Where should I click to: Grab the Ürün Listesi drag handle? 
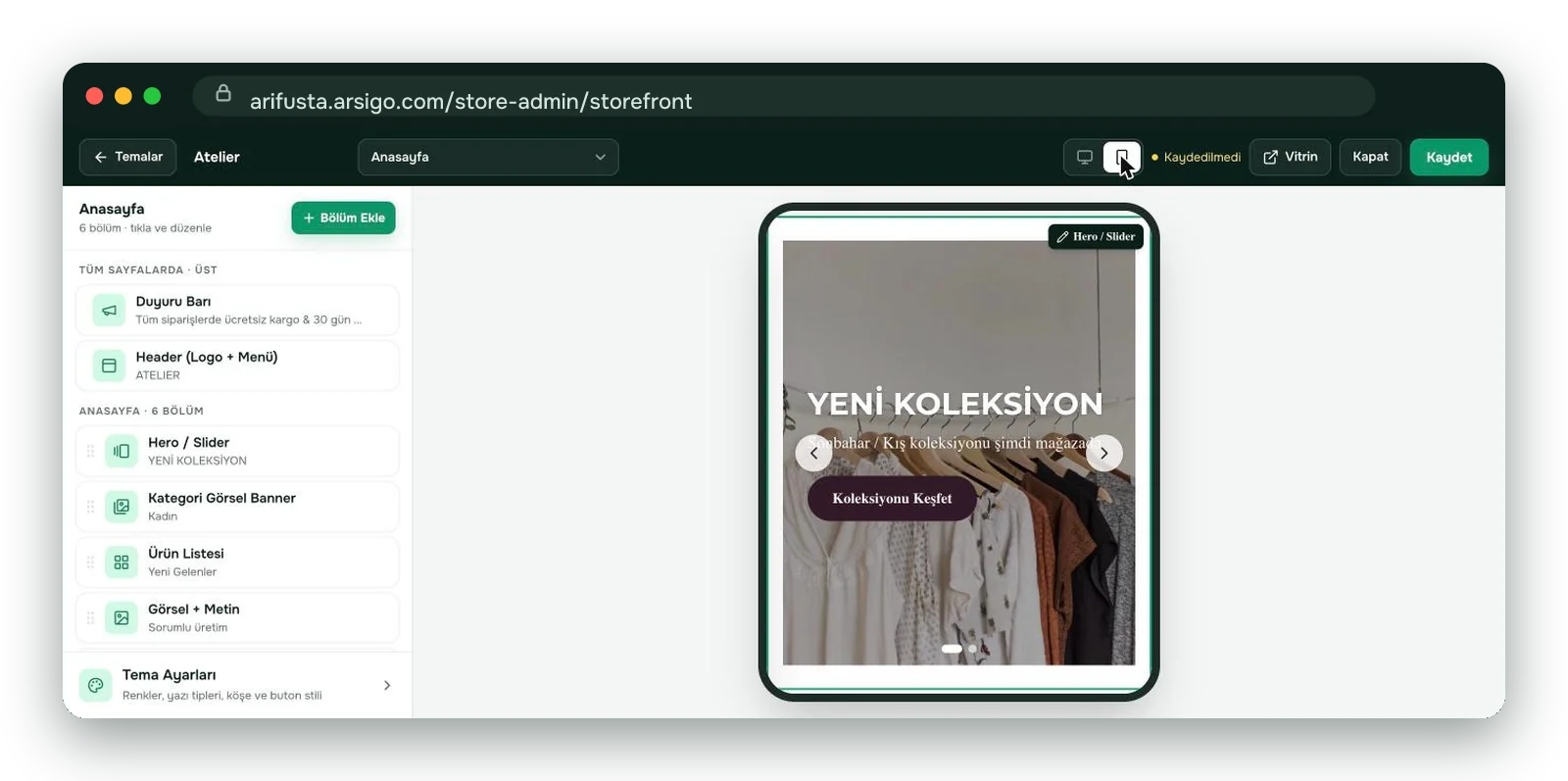pos(90,562)
